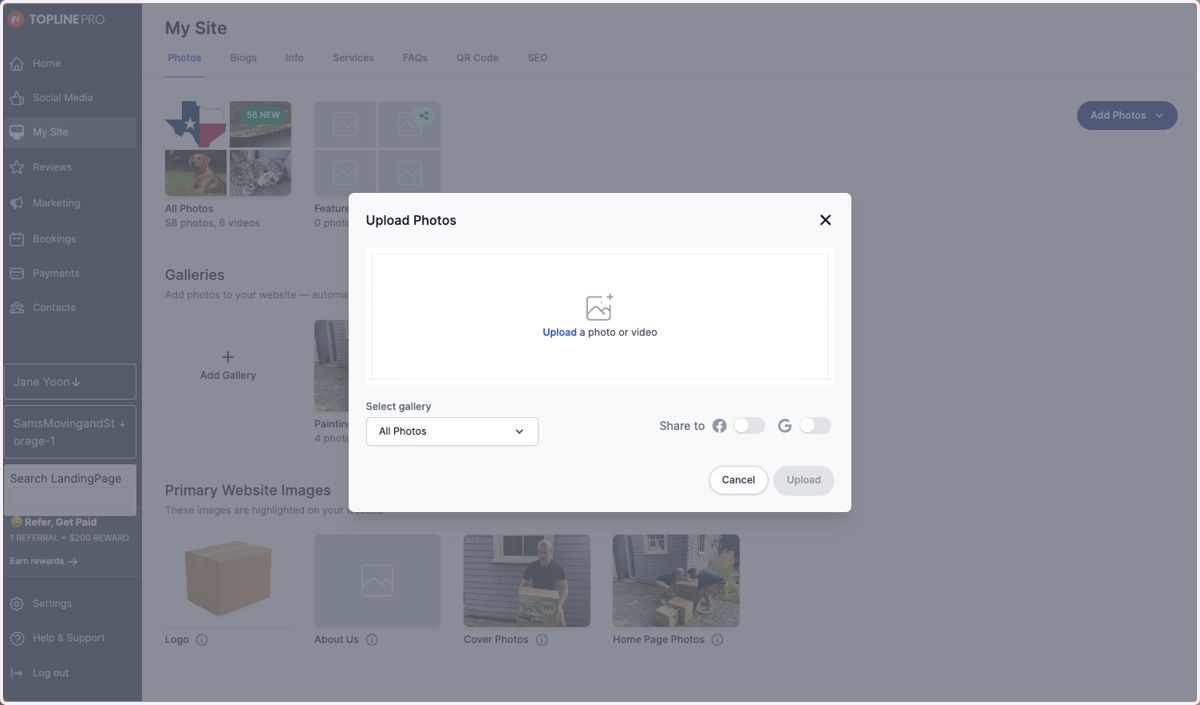Expand the Jane Yoon account dropdown
1200x705 pixels.
coord(70,382)
